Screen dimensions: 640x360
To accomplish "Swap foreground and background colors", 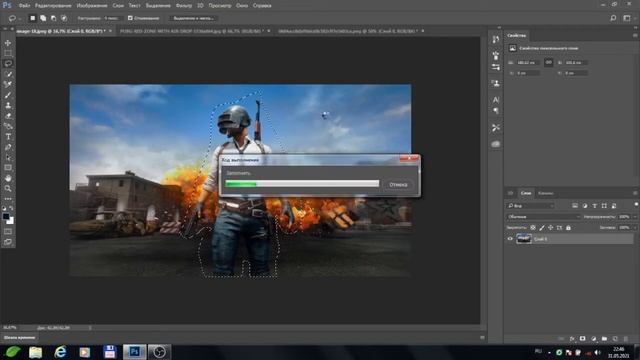I will (11, 208).
